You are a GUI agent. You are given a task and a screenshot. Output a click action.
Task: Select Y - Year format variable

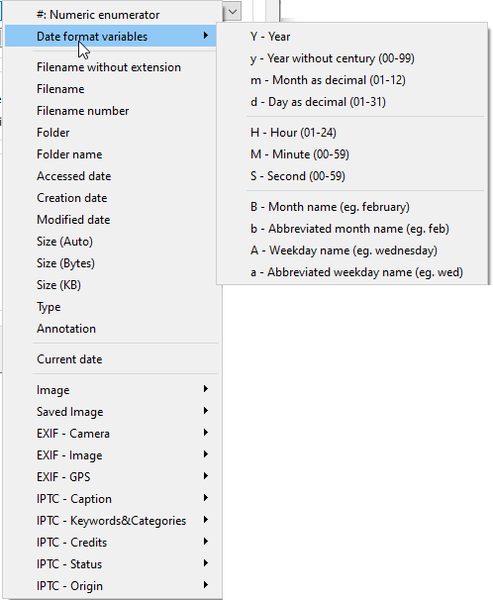coord(353,36)
